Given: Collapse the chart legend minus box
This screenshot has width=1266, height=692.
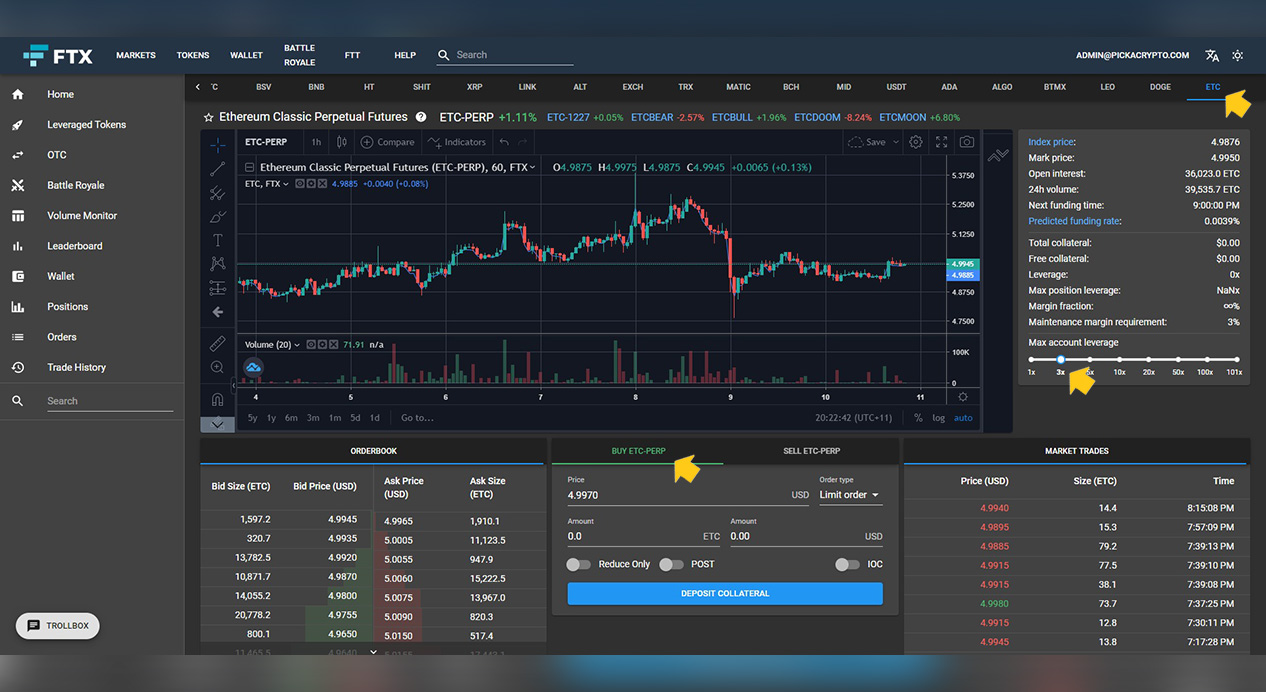Looking at the screenshot, I should click(249, 167).
